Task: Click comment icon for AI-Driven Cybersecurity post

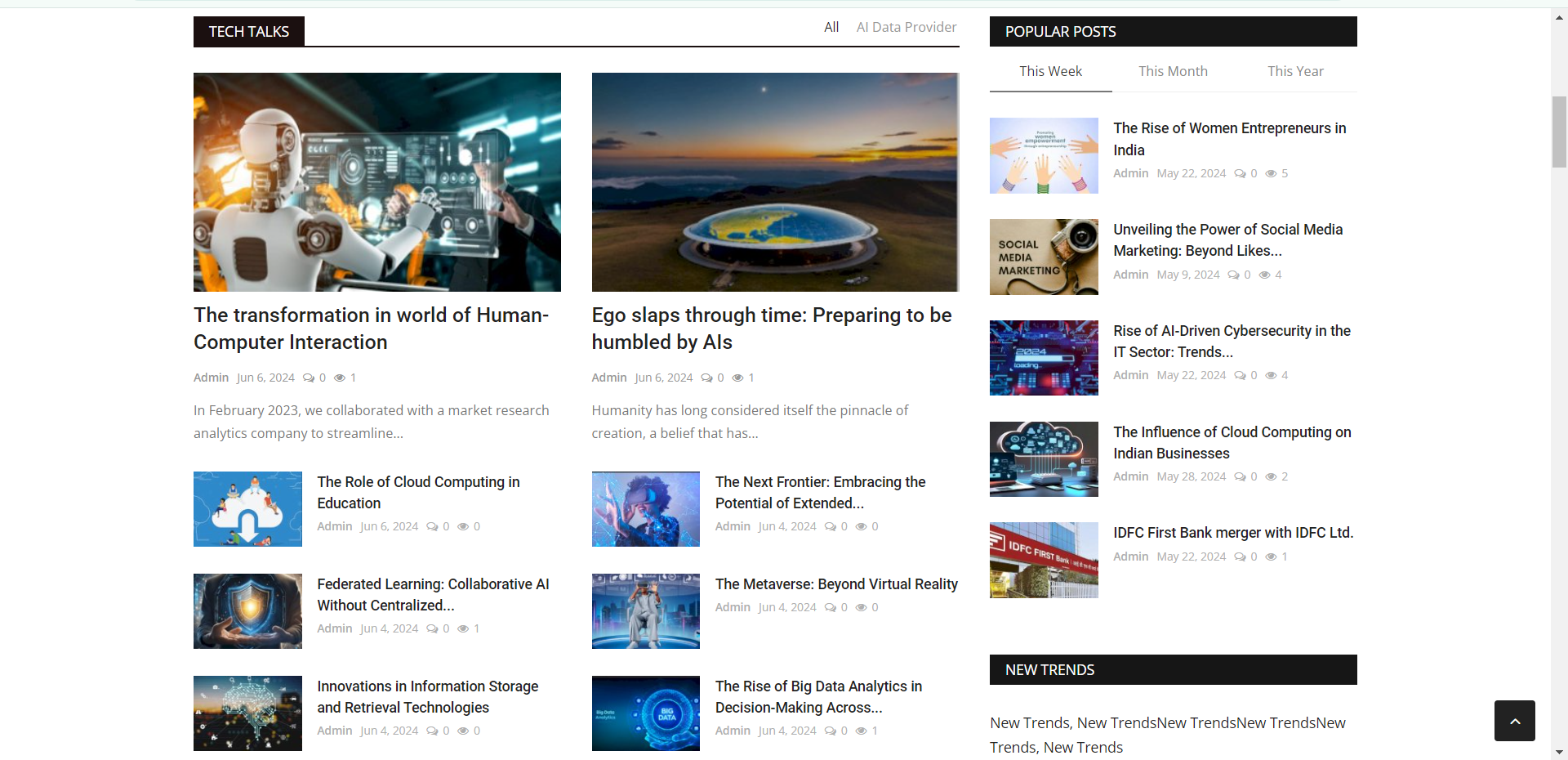Action: coord(1241,375)
